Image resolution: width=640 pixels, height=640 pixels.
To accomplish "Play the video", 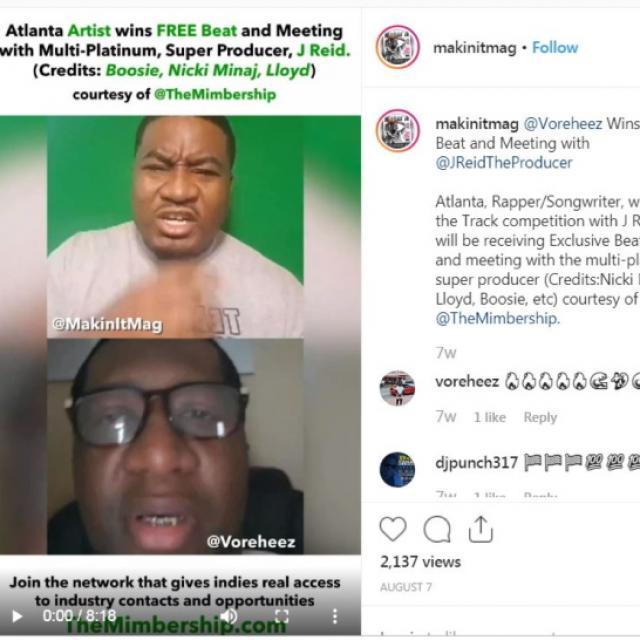I will (17, 616).
